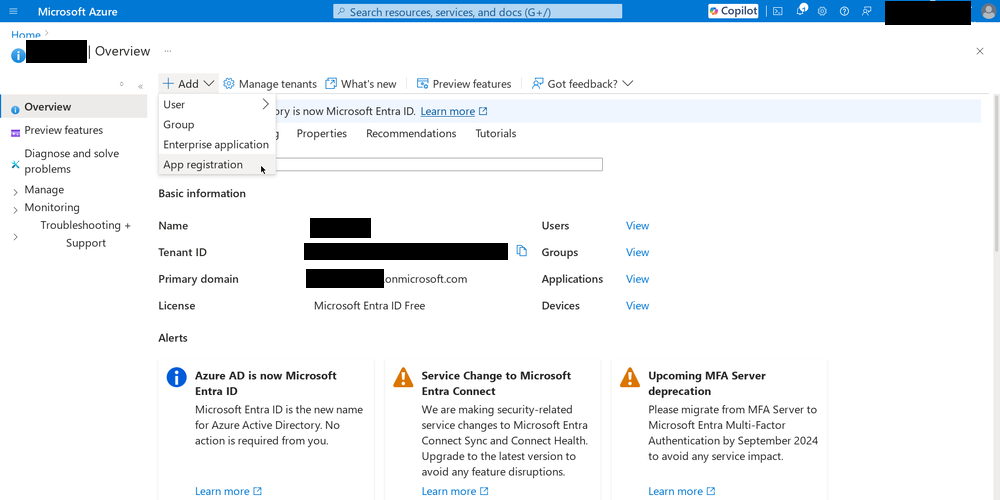View Devices

coord(637,306)
